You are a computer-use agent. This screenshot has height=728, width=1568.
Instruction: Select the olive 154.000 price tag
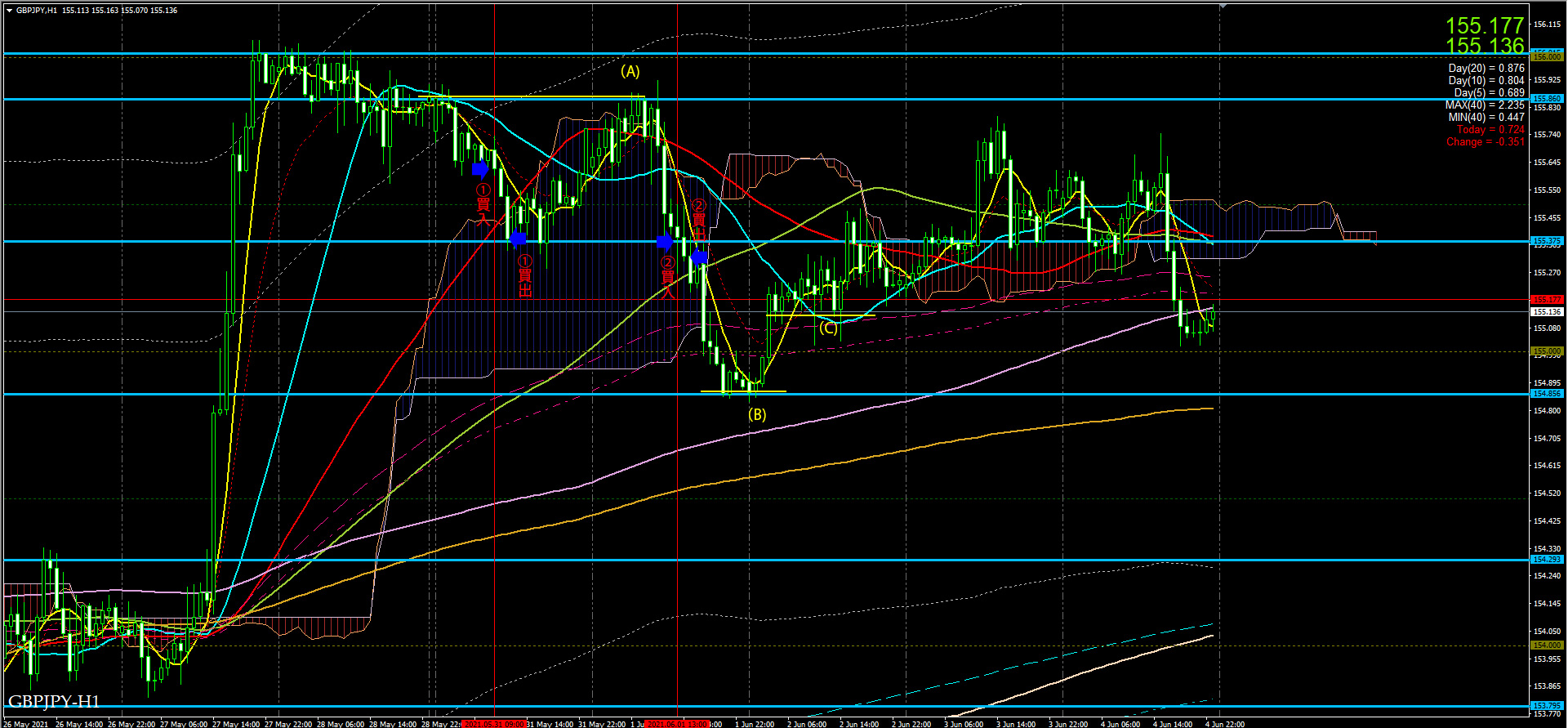click(x=1547, y=645)
